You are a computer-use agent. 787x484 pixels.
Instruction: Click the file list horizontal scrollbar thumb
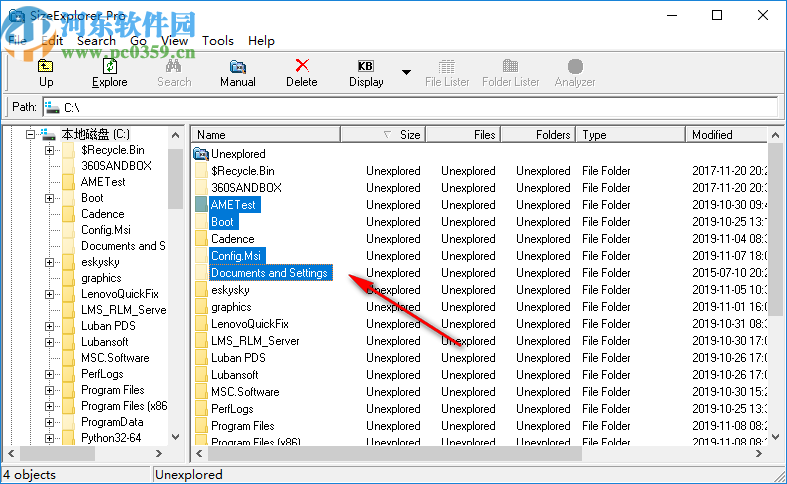pos(395,453)
